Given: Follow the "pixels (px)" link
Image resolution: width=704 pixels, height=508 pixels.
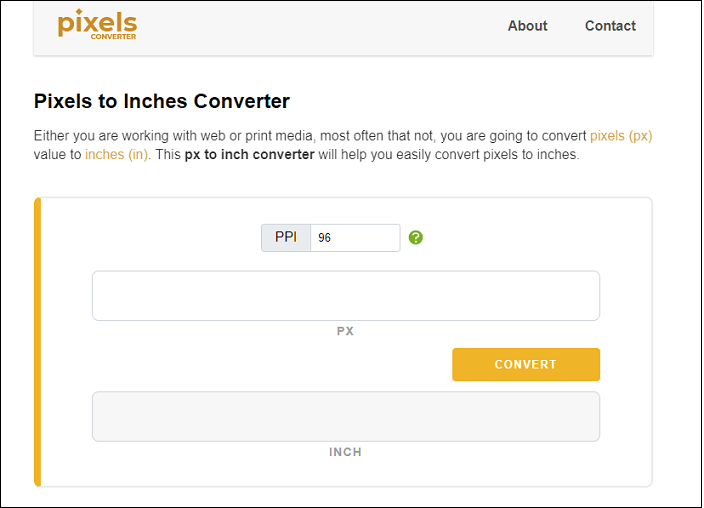Looking at the screenshot, I should coord(620,136).
